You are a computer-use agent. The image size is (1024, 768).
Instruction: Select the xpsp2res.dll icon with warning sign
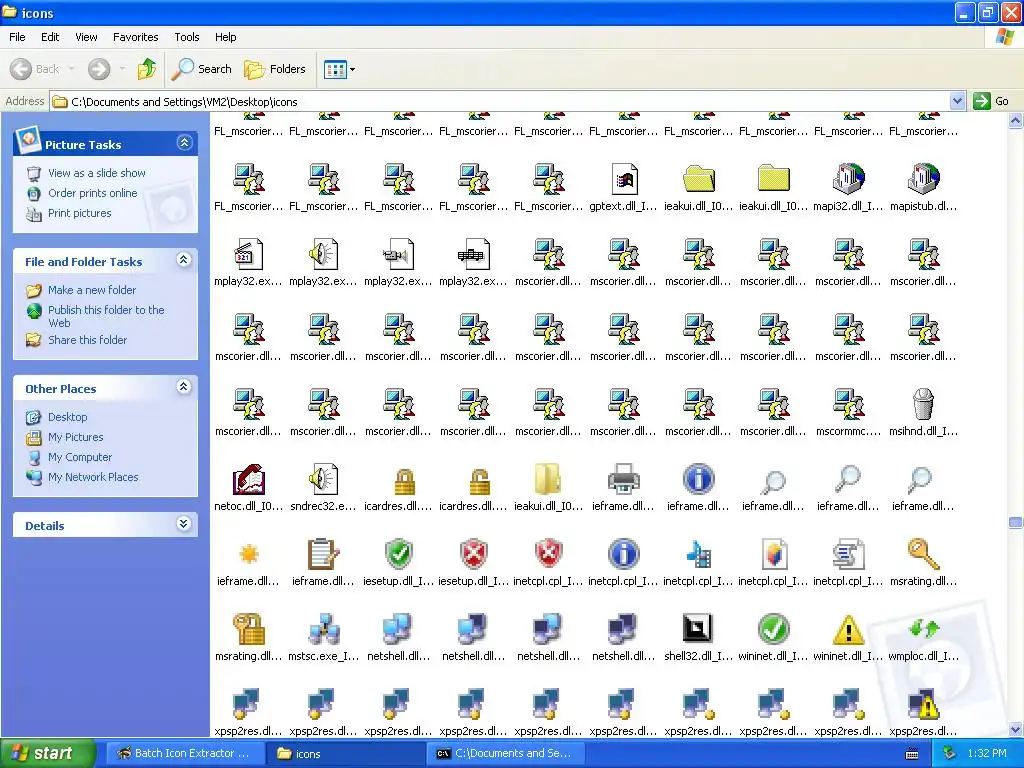pyautogui.click(x=923, y=704)
